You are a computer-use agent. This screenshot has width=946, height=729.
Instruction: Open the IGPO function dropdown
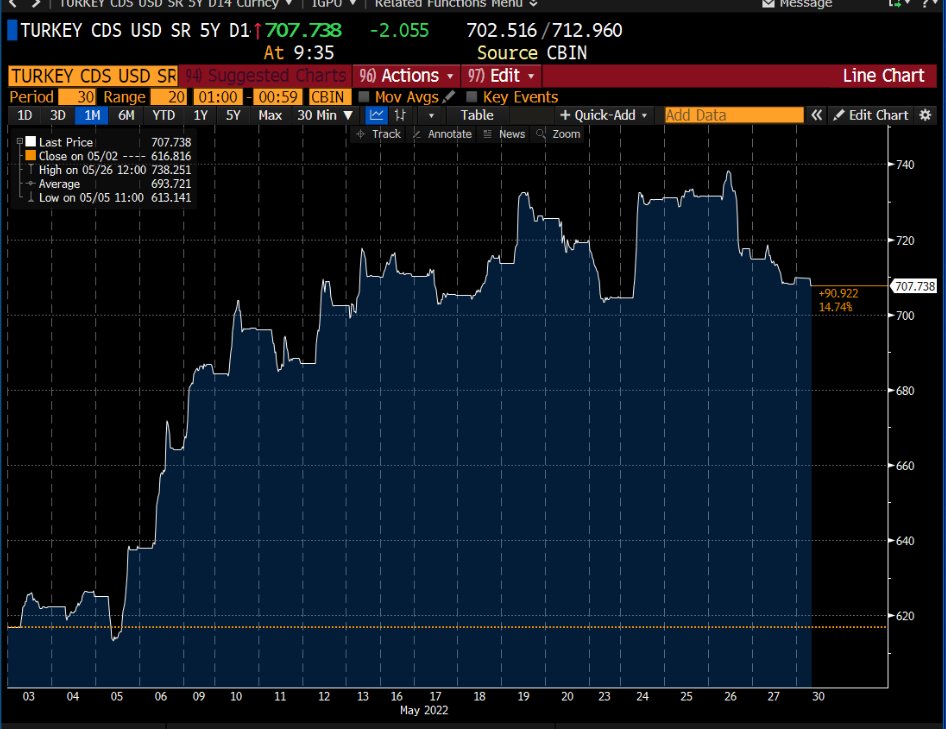coord(334,4)
